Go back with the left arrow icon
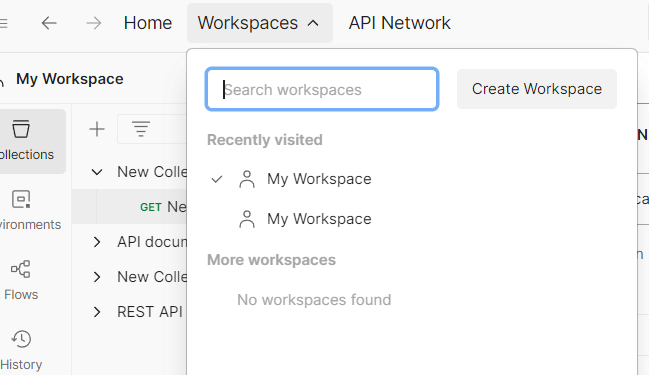 49,23
